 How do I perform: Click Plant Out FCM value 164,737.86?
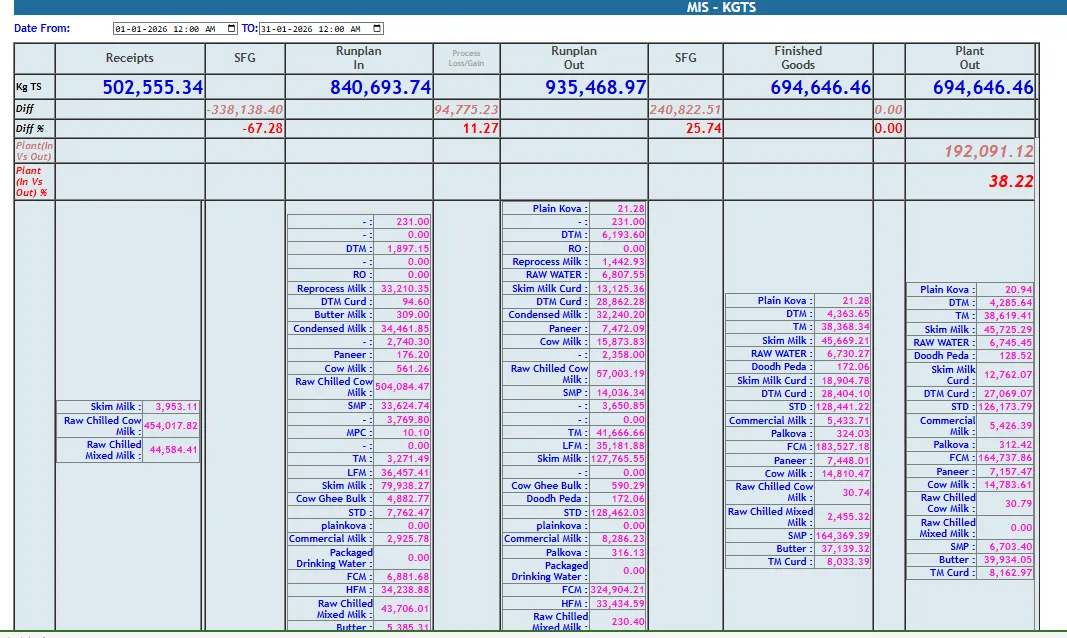pos(1005,458)
